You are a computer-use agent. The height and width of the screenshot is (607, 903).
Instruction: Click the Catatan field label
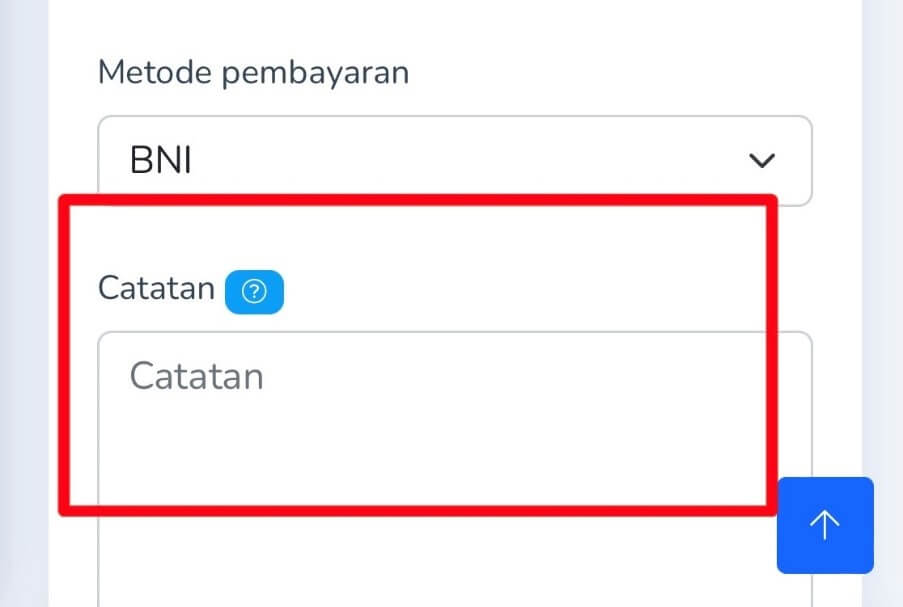156,289
